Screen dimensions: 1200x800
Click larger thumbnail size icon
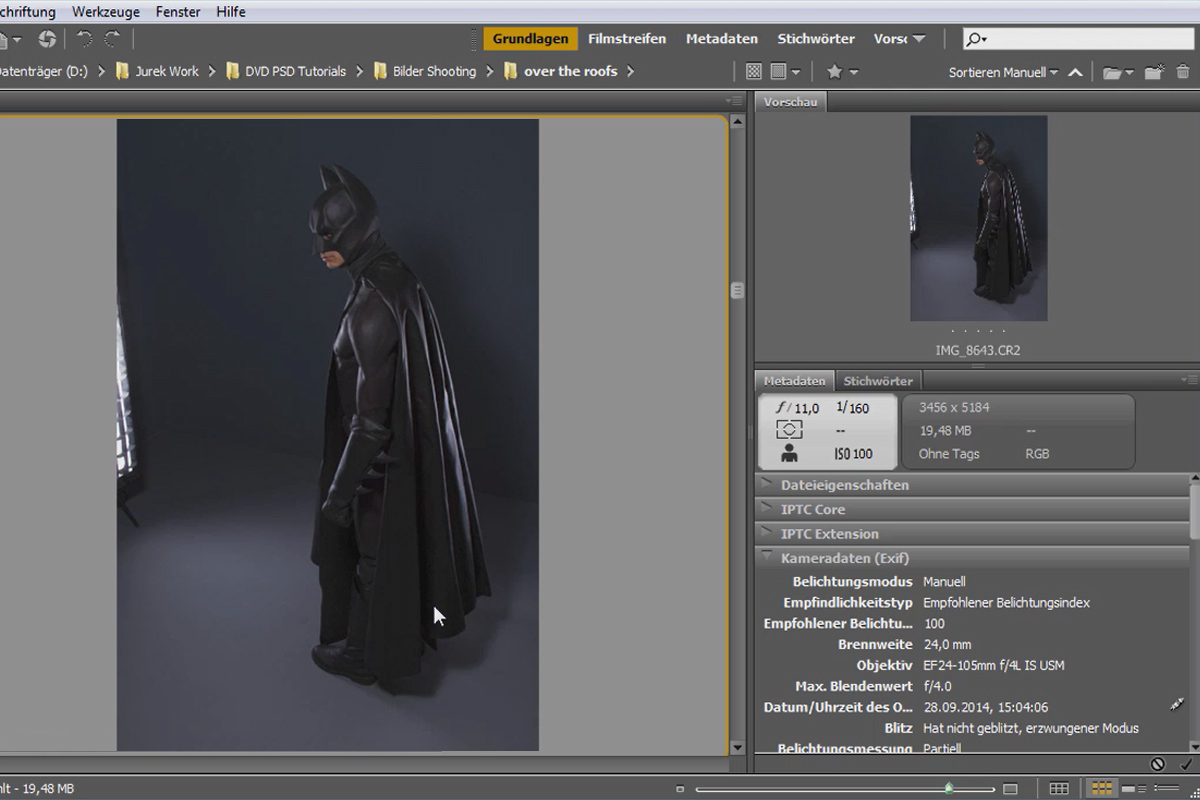1011,789
